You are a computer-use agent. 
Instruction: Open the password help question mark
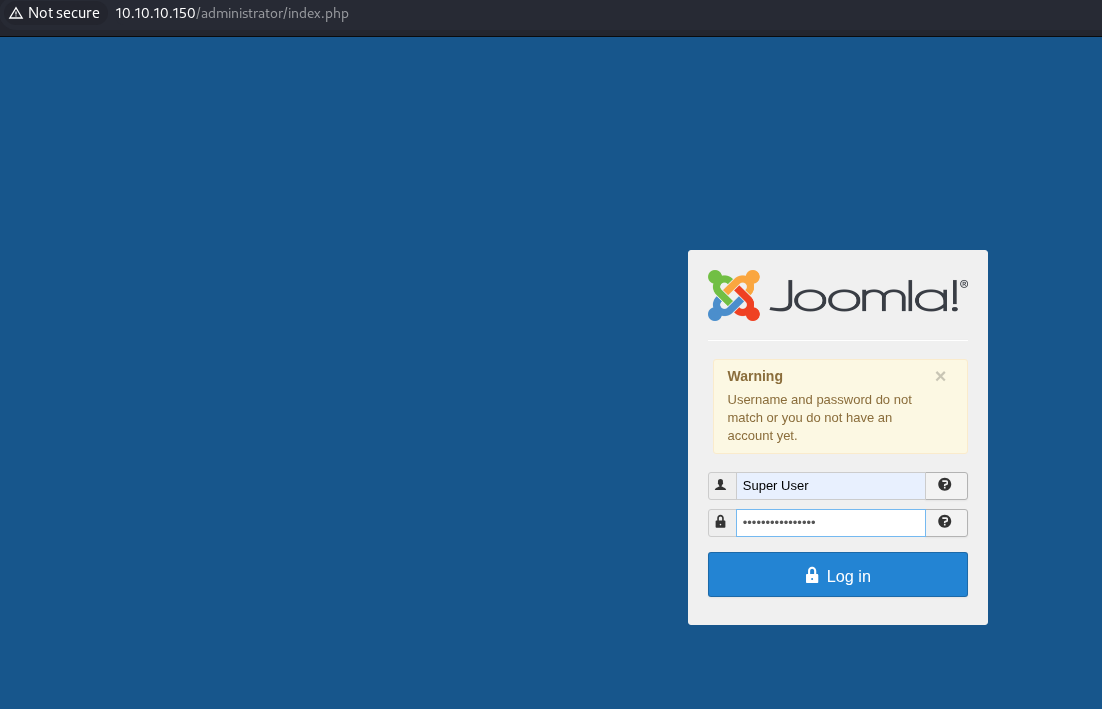tap(945, 522)
